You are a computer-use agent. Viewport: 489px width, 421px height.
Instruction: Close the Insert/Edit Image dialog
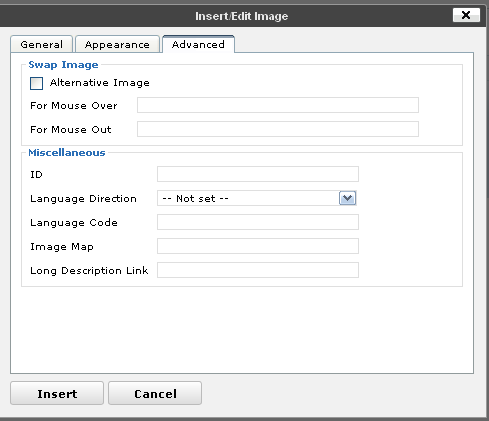(x=466, y=15)
